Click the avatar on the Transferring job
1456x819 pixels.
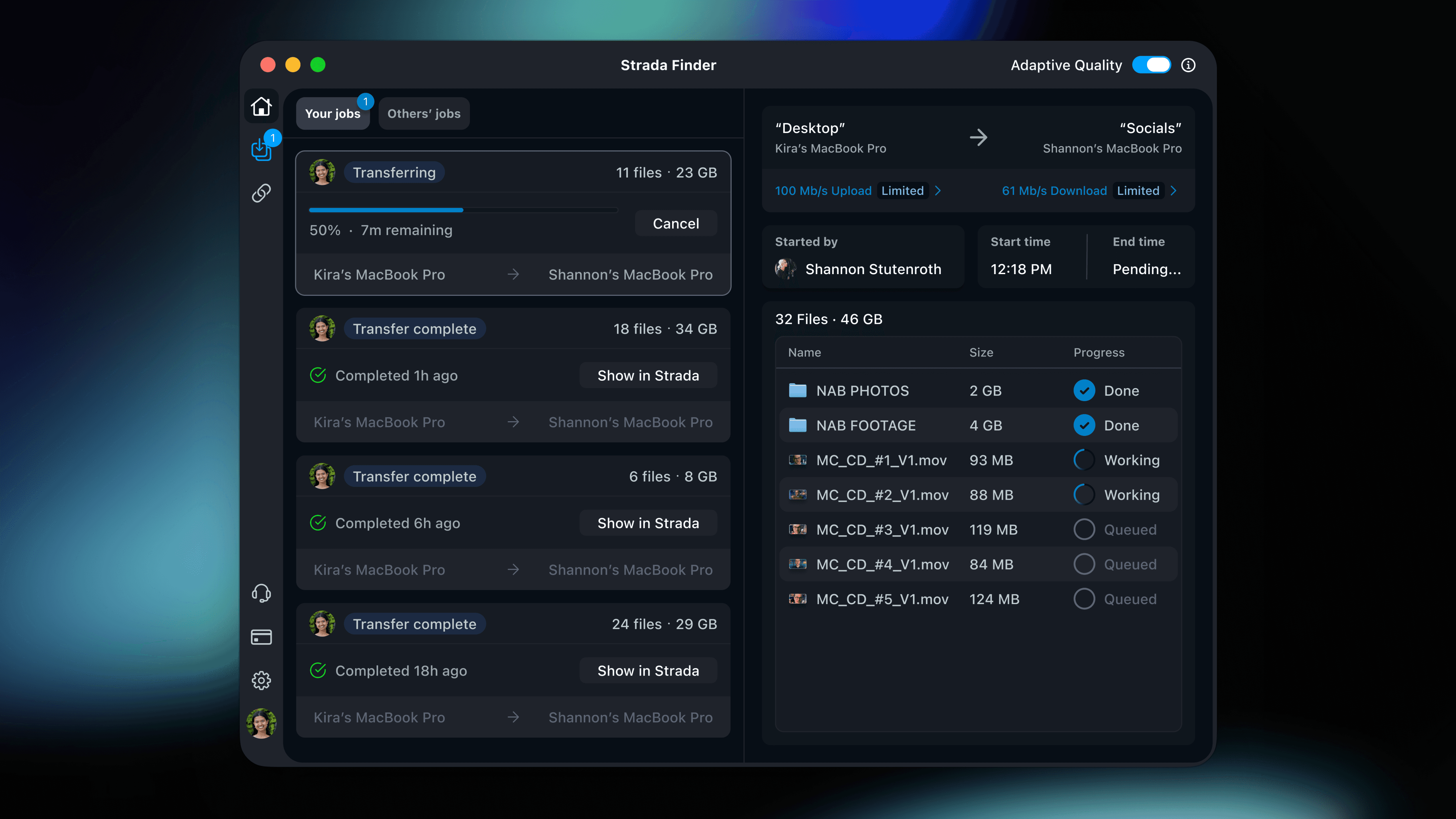[x=322, y=172]
